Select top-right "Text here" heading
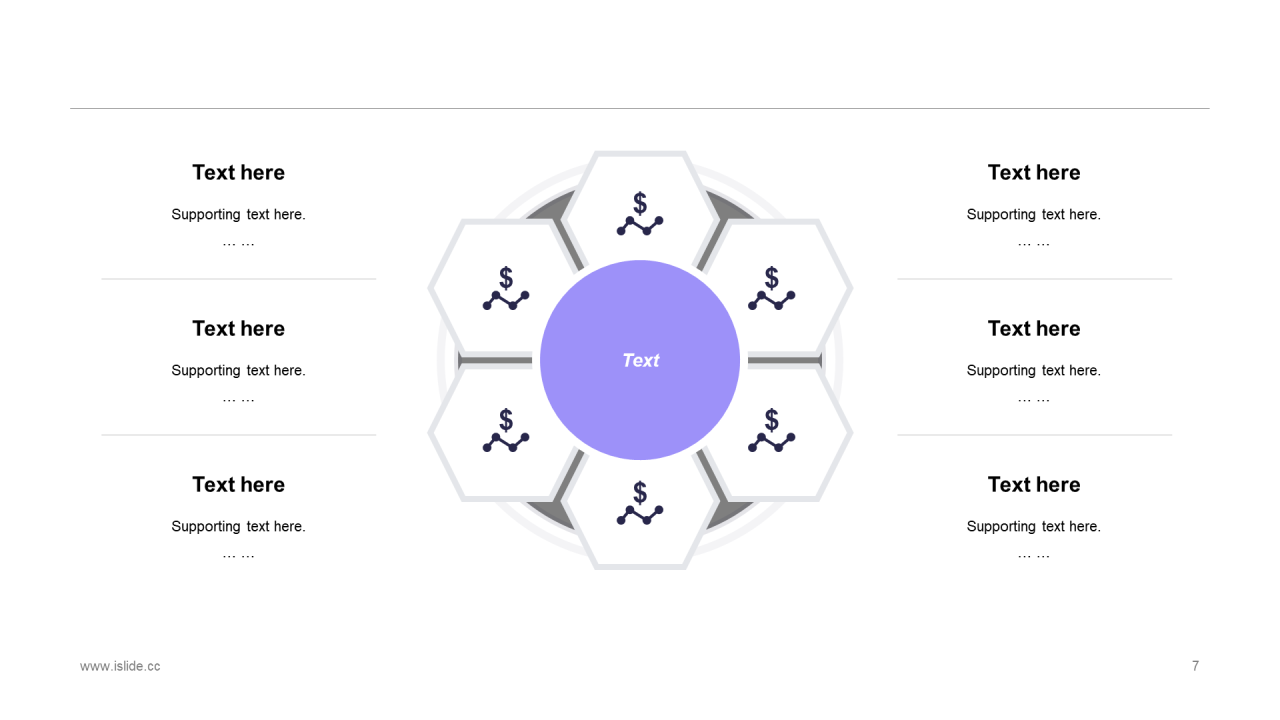The width and height of the screenshot is (1280, 720). pos(1034,172)
